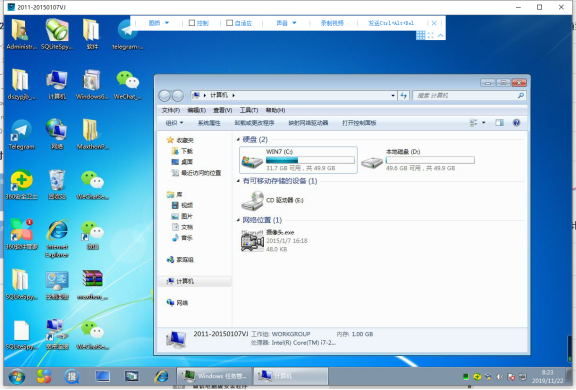Open the 组织 dropdown in Explorer toolbar

174,123
